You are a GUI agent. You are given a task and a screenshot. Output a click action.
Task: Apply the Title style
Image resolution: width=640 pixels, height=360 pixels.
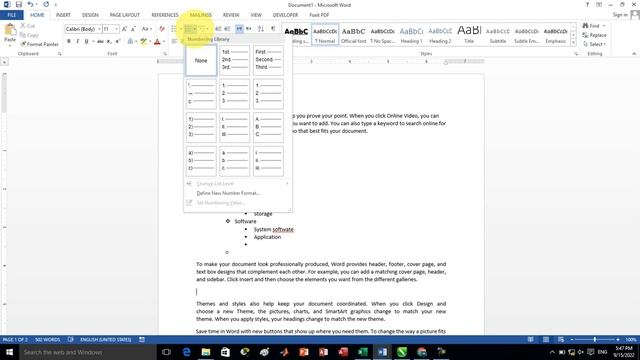[469, 35]
